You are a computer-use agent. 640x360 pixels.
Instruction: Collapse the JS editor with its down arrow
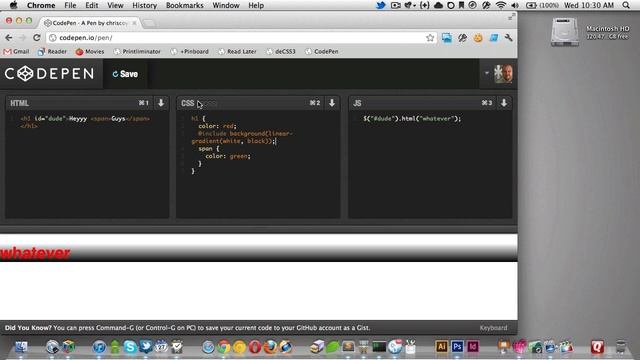504,103
